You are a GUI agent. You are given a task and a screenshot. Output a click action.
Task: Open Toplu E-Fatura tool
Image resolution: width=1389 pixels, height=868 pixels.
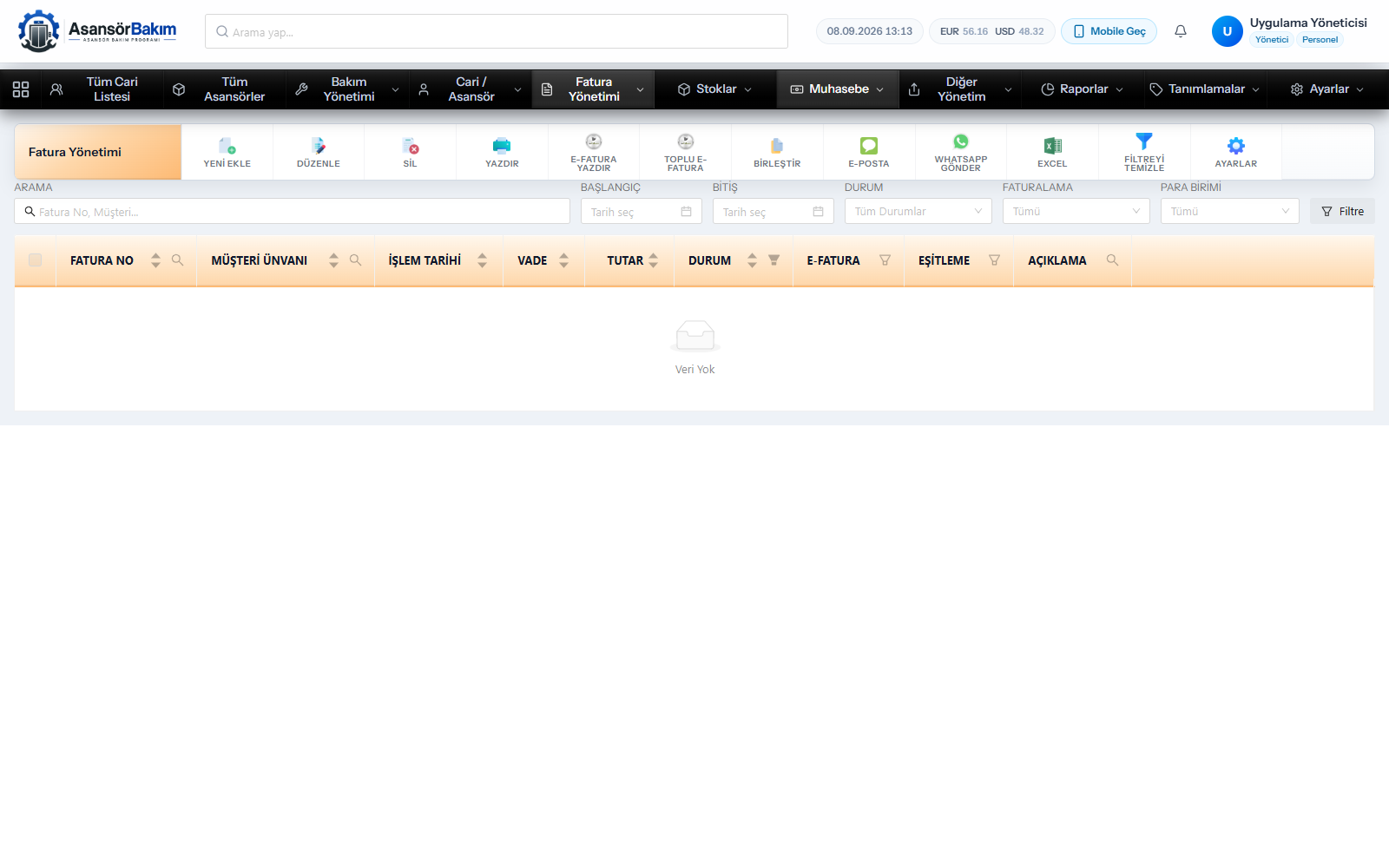point(686,152)
